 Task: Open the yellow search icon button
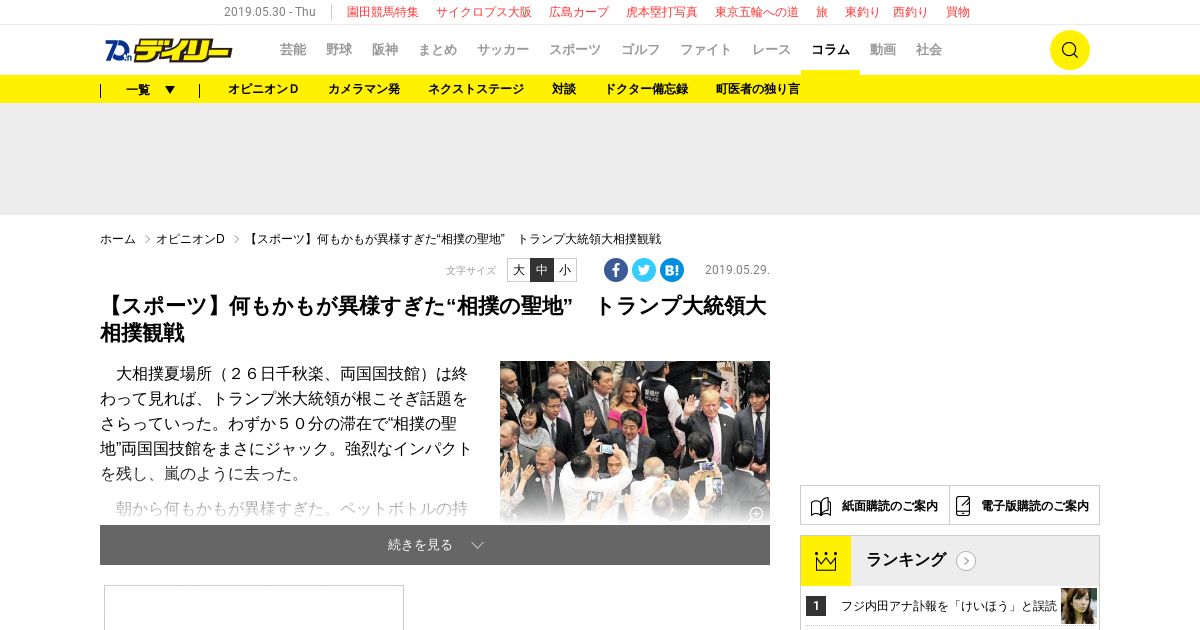pos(1069,50)
